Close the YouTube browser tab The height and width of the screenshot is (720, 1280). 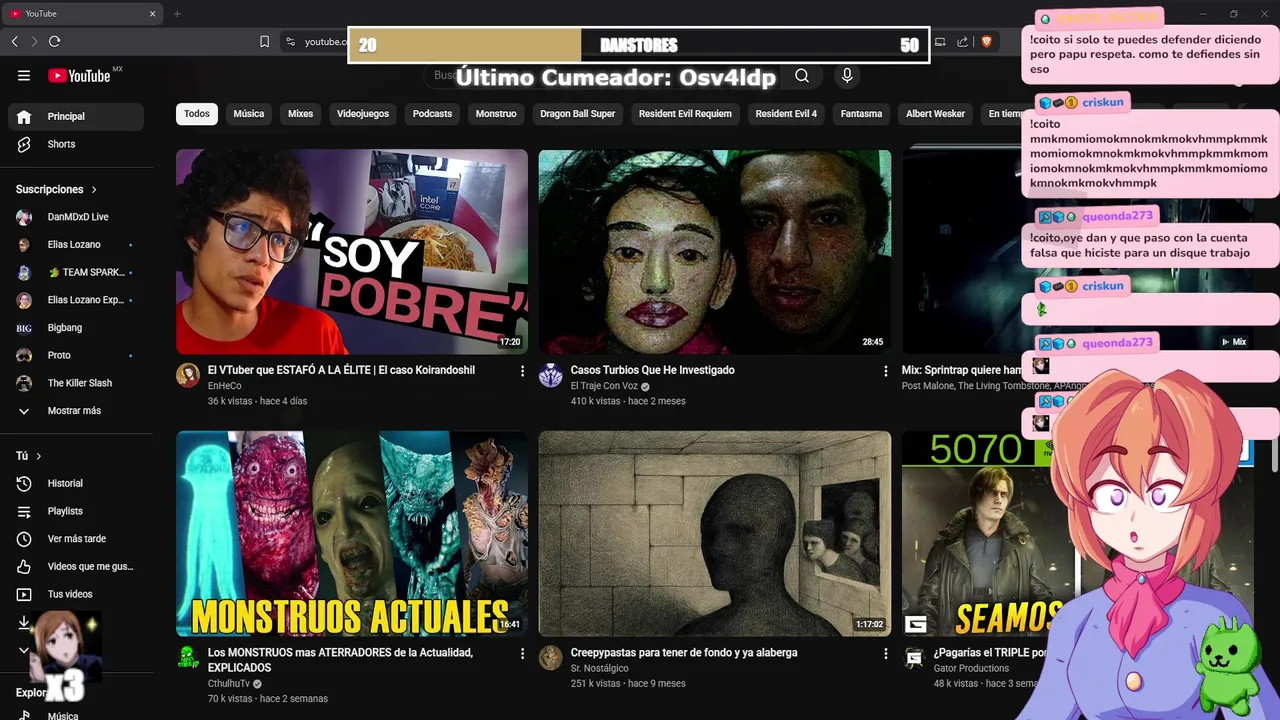click(153, 14)
